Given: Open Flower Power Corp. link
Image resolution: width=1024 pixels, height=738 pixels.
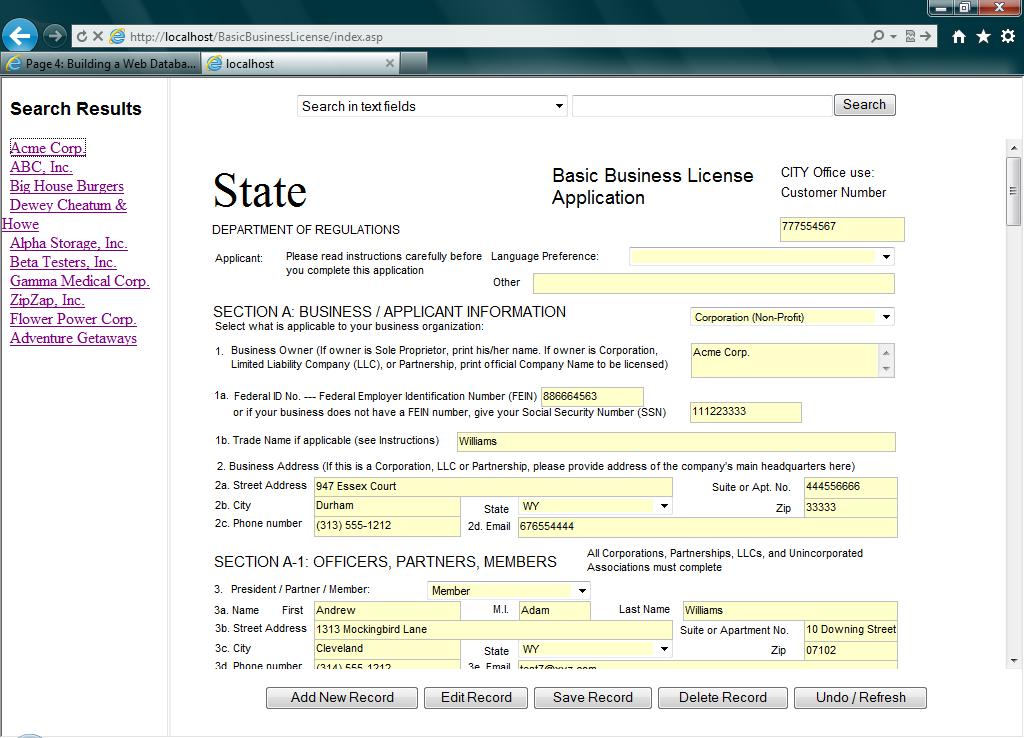Looking at the screenshot, I should coord(73,319).
